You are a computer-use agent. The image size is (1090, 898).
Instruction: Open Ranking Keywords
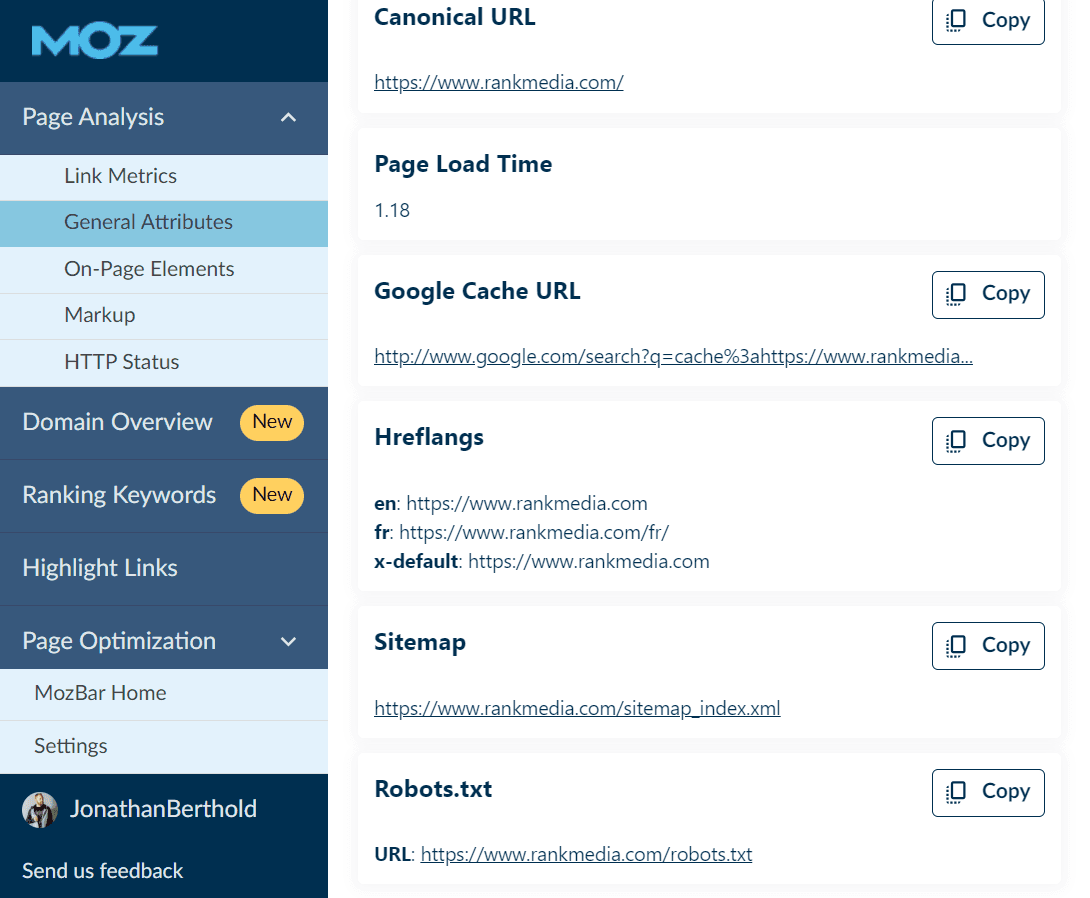pos(119,495)
